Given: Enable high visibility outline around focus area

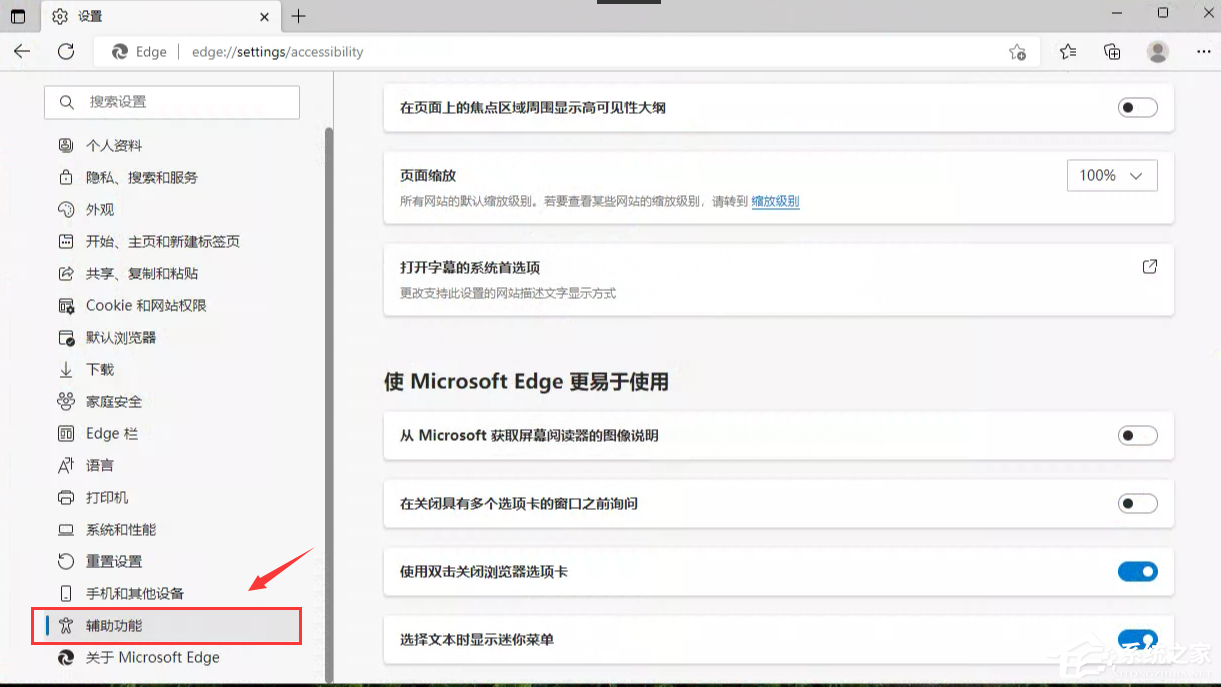Looking at the screenshot, I should 1137,108.
